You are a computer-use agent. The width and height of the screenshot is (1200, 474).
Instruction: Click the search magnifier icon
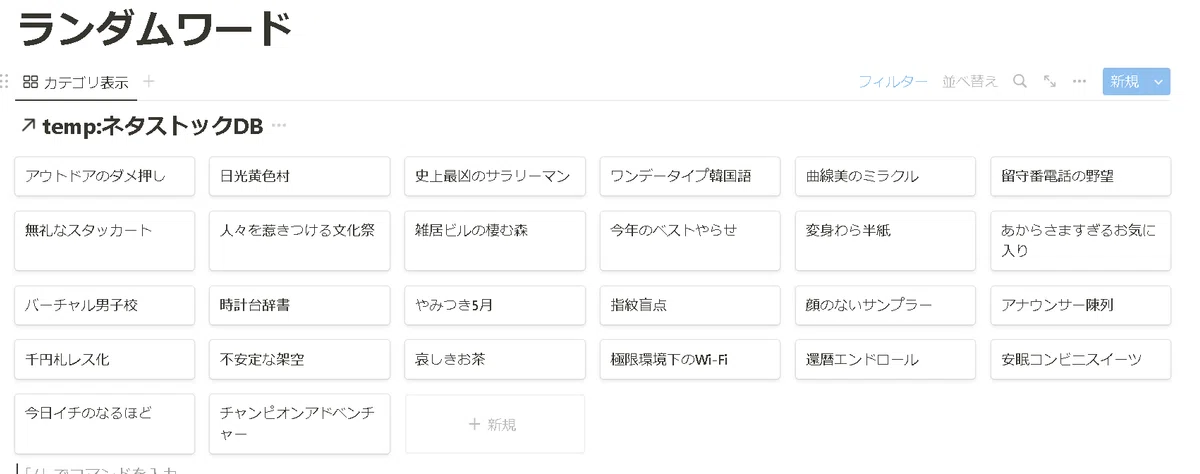coord(1020,82)
